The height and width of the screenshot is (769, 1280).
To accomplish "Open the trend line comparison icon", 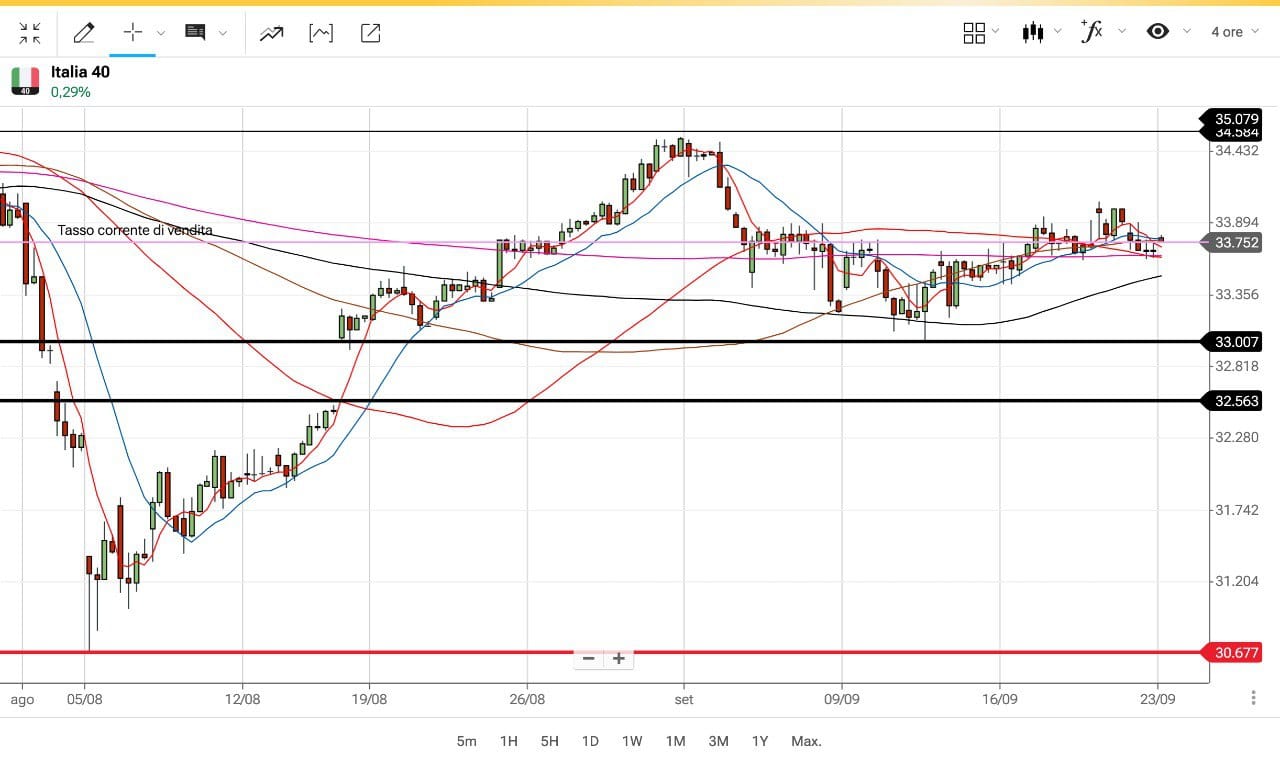I will pos(271,33).
